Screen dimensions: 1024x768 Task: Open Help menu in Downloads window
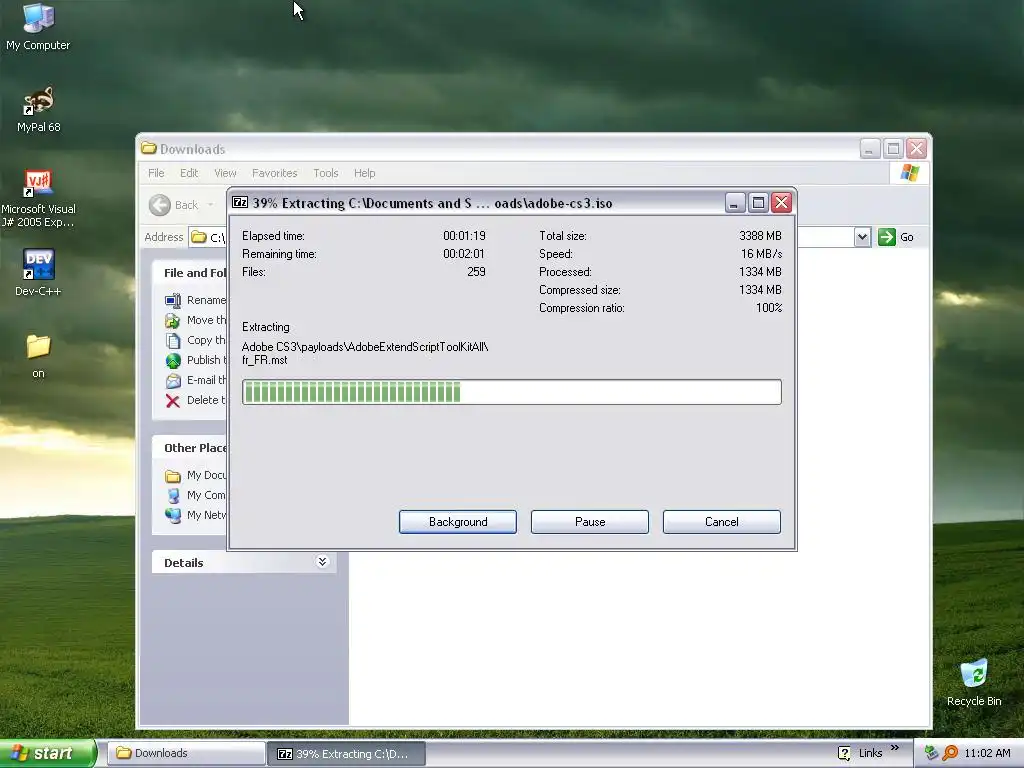(364, 173)
